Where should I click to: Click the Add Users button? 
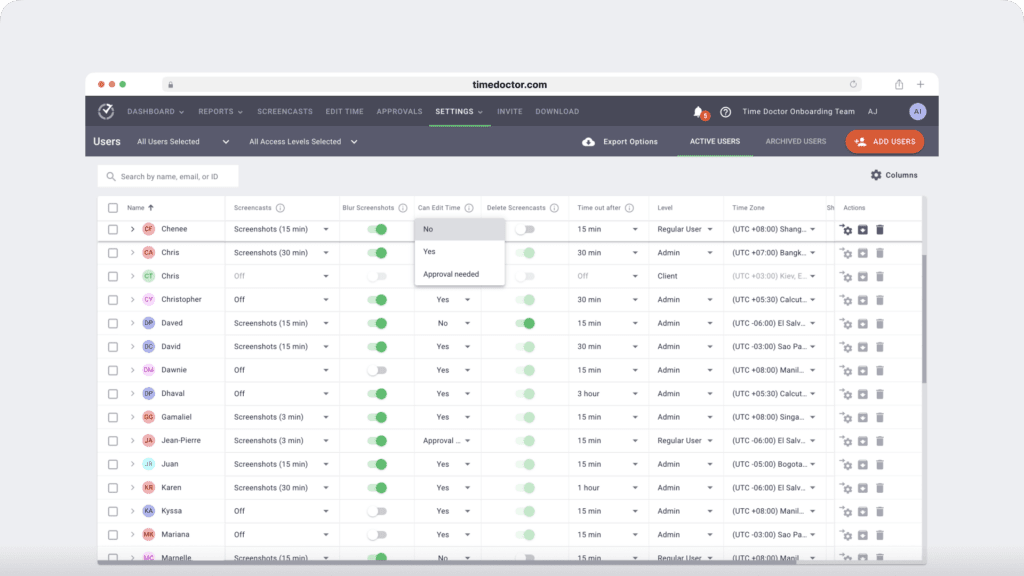(884, 141)
